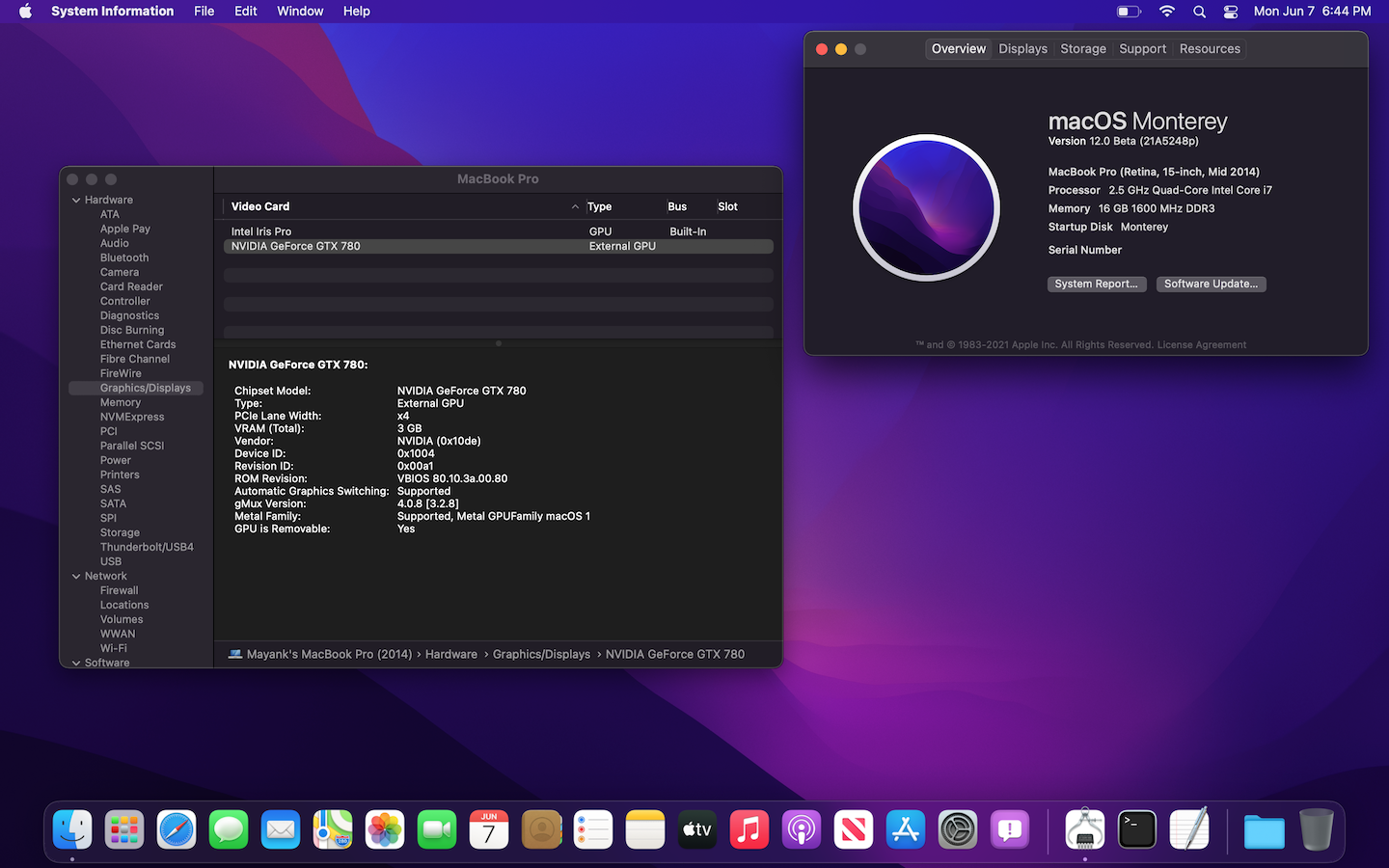Collapse the Network section in sidebar
Viewport: 1389px width, 868px height.
[76, 577]
